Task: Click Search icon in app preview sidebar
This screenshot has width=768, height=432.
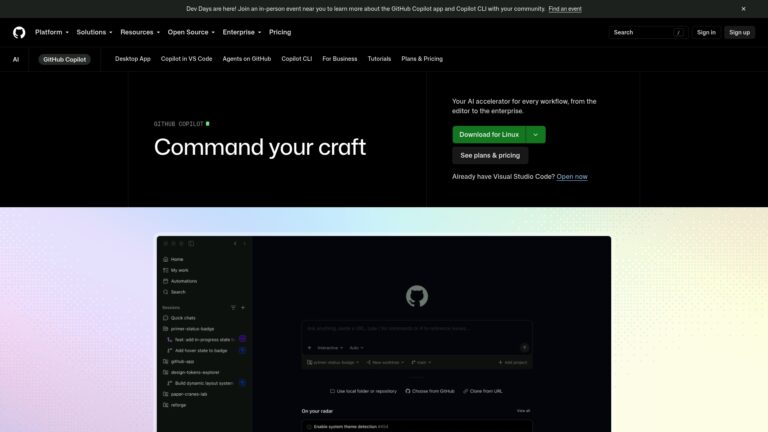Action: 166,292
